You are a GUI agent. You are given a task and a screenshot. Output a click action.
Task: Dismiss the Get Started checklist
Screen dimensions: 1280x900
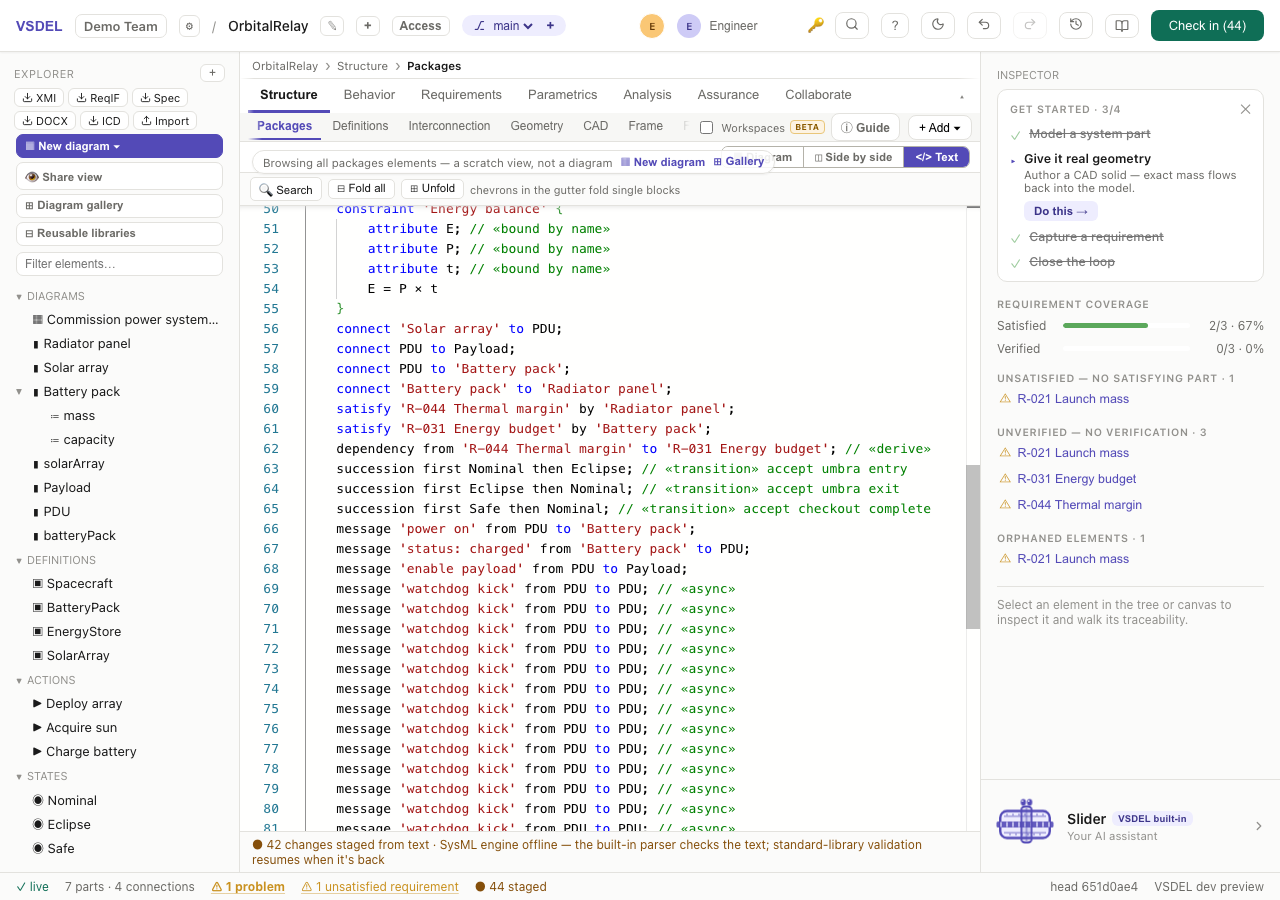[x=1245, y=109]
